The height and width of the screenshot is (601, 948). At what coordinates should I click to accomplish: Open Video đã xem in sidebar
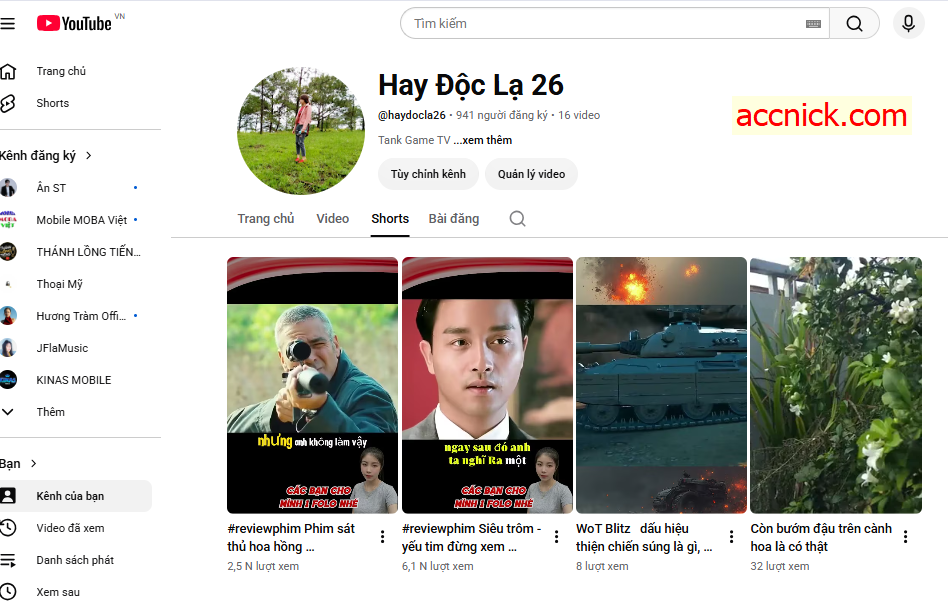pyautogui.click(x=70, y=528)
